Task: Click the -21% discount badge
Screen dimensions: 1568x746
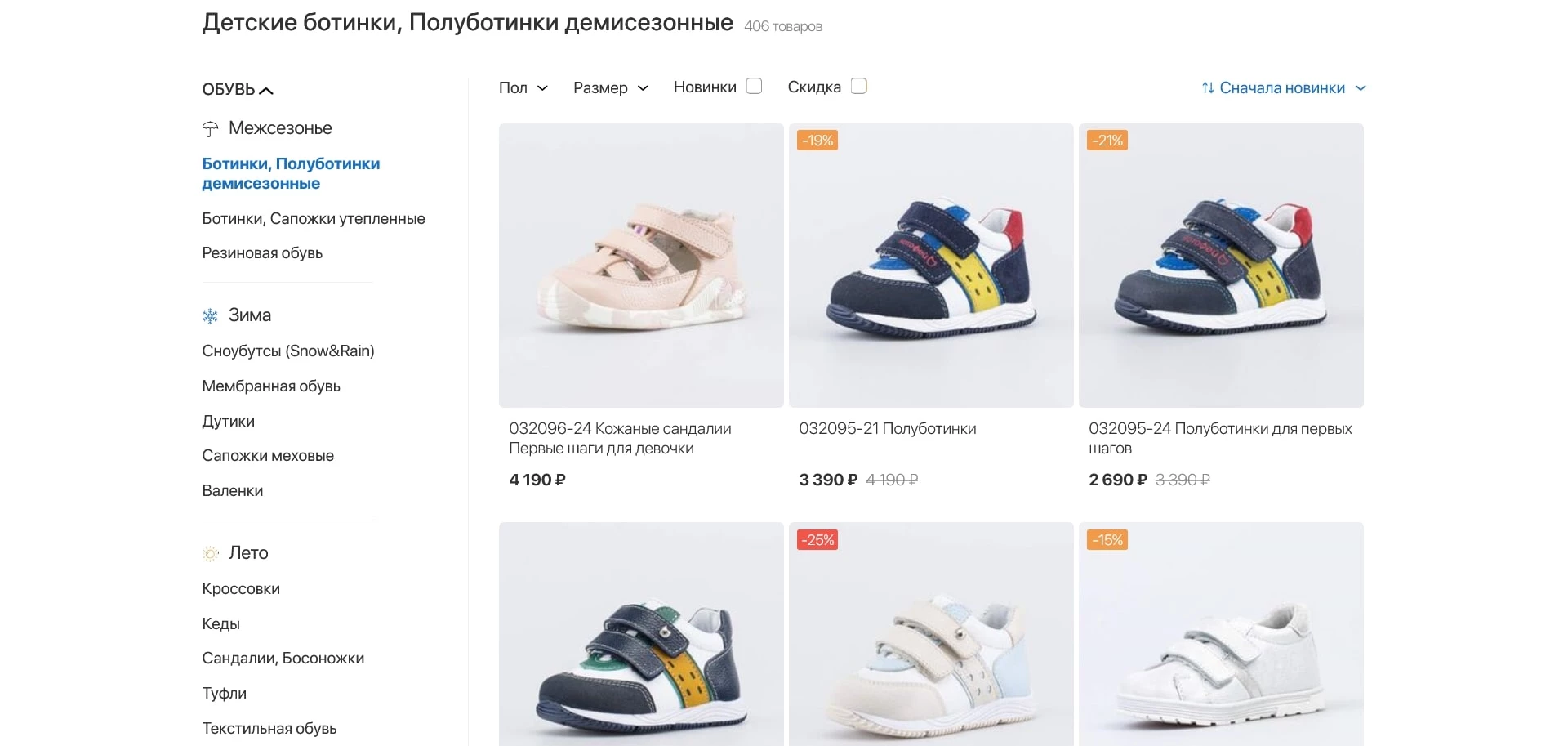Action: point(1107,141)
